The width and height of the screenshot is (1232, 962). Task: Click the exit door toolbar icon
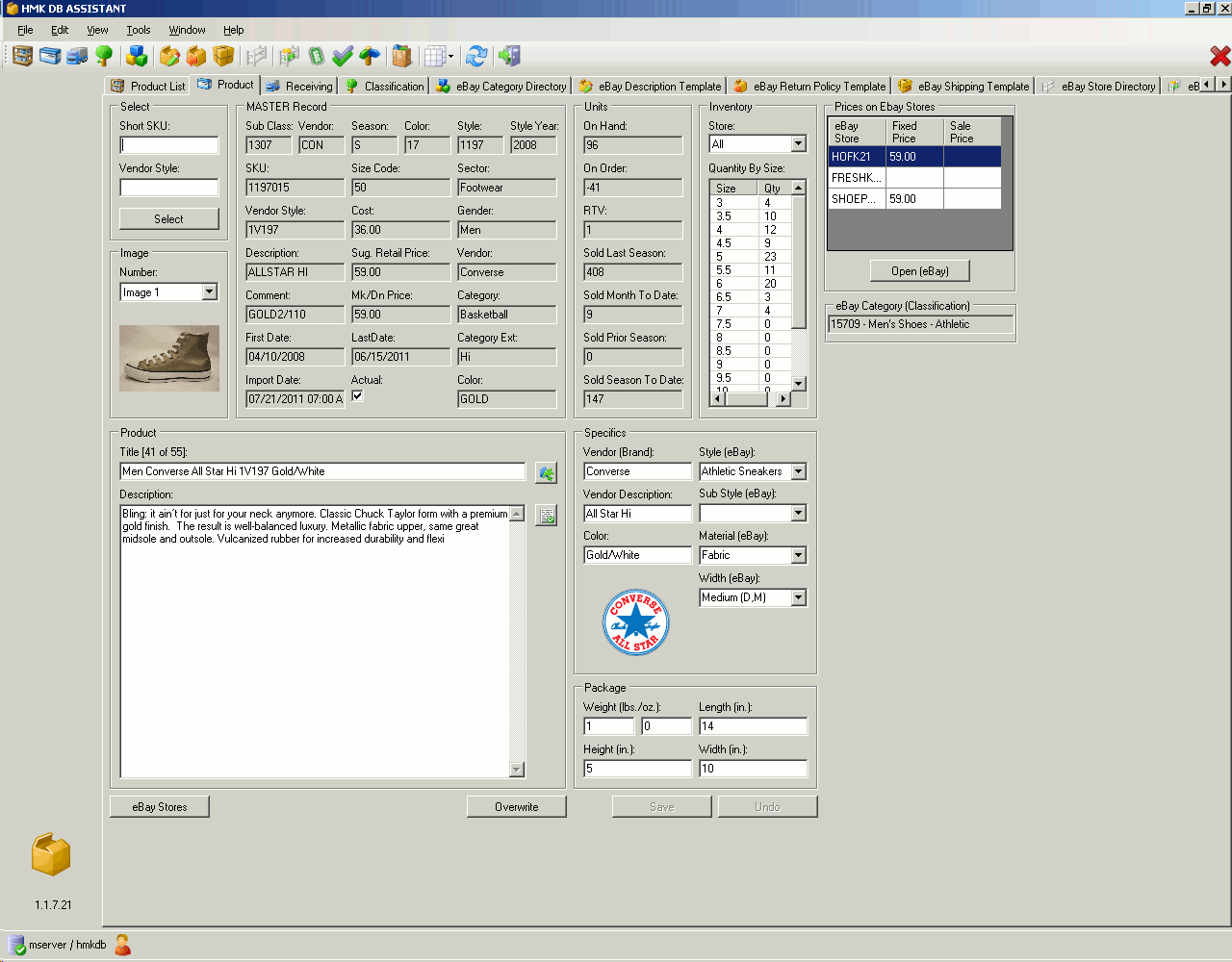(x=509, y=56)
